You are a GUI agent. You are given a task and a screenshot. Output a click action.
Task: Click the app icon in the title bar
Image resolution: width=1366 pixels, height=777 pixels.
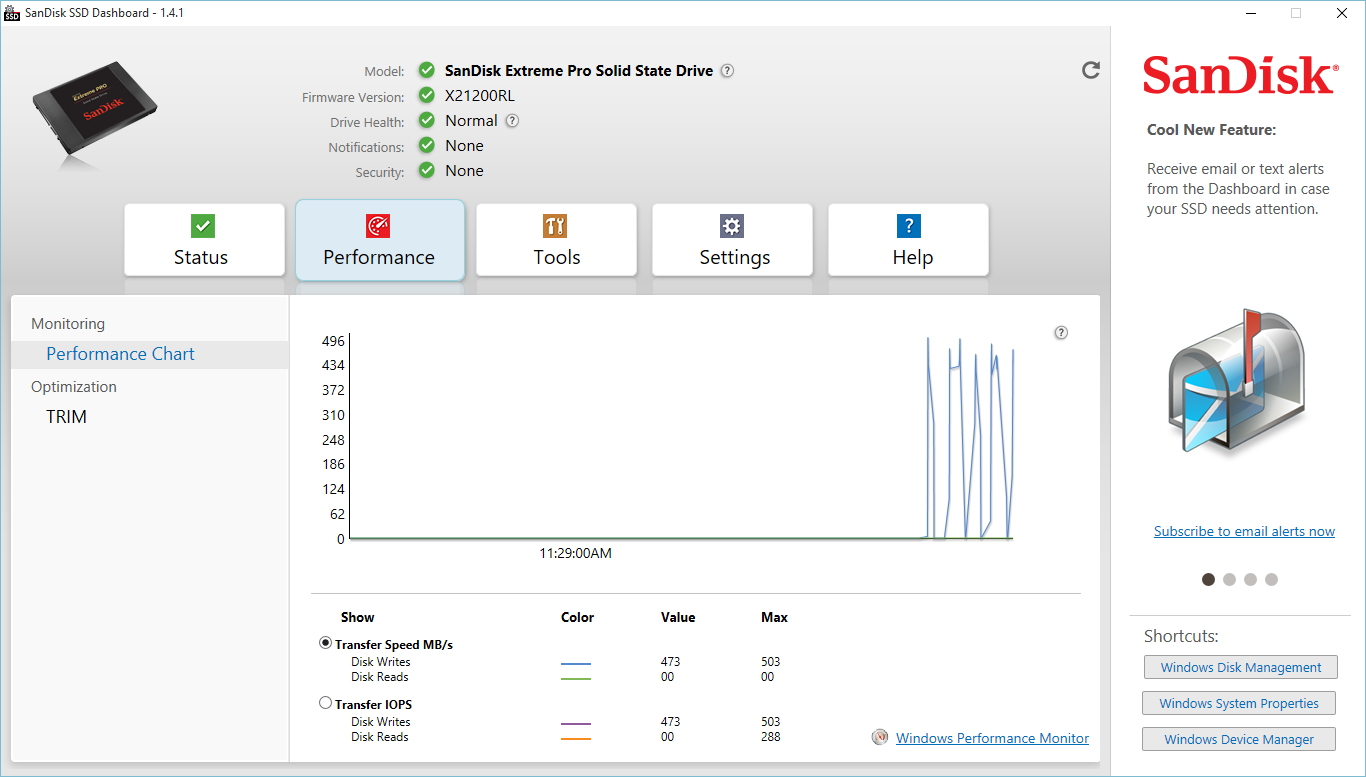12,13
